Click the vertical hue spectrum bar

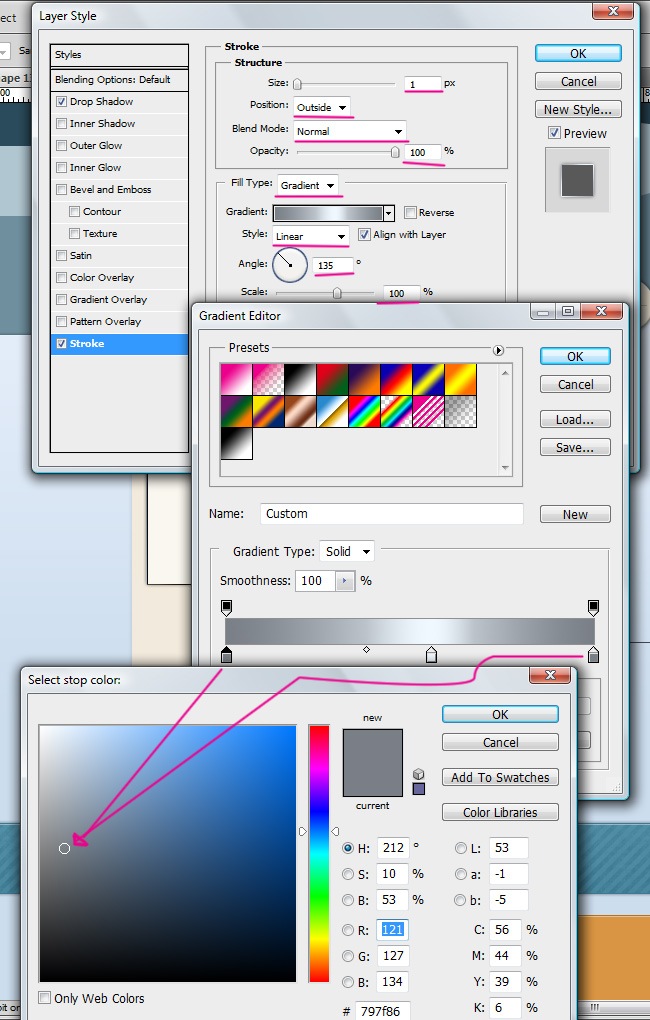click(319, 853)
